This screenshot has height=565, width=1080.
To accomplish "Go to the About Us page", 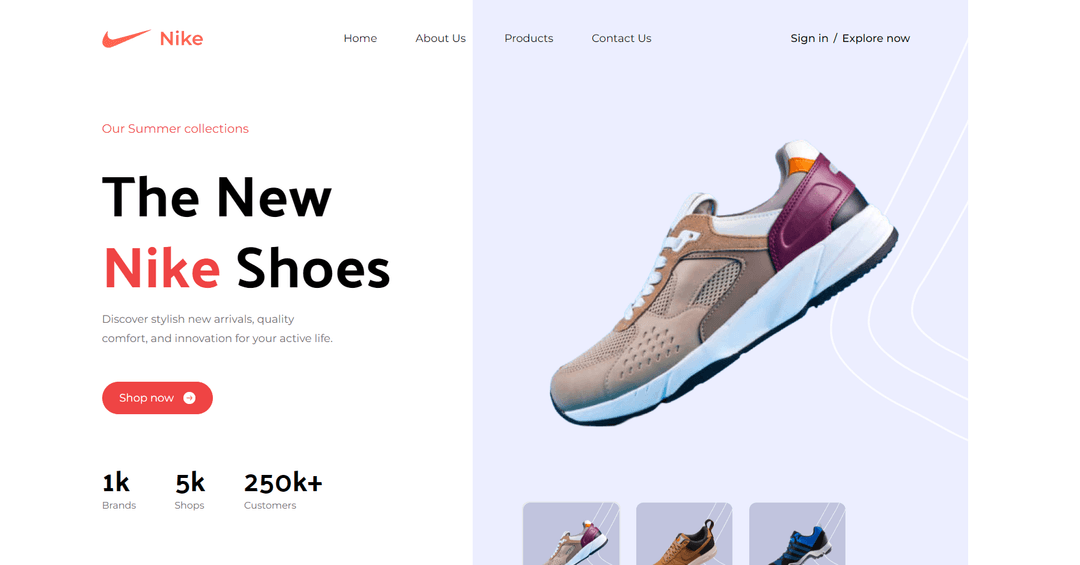I will click(x=440, y=39).
